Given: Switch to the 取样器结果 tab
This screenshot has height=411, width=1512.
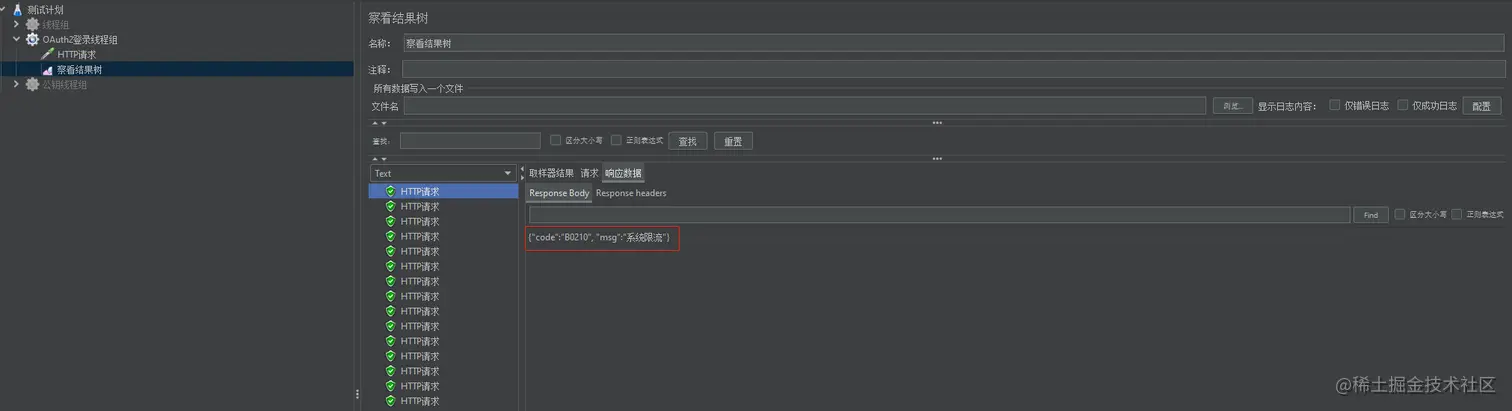Looking at the screenshot, I should (x=551, y=173).
